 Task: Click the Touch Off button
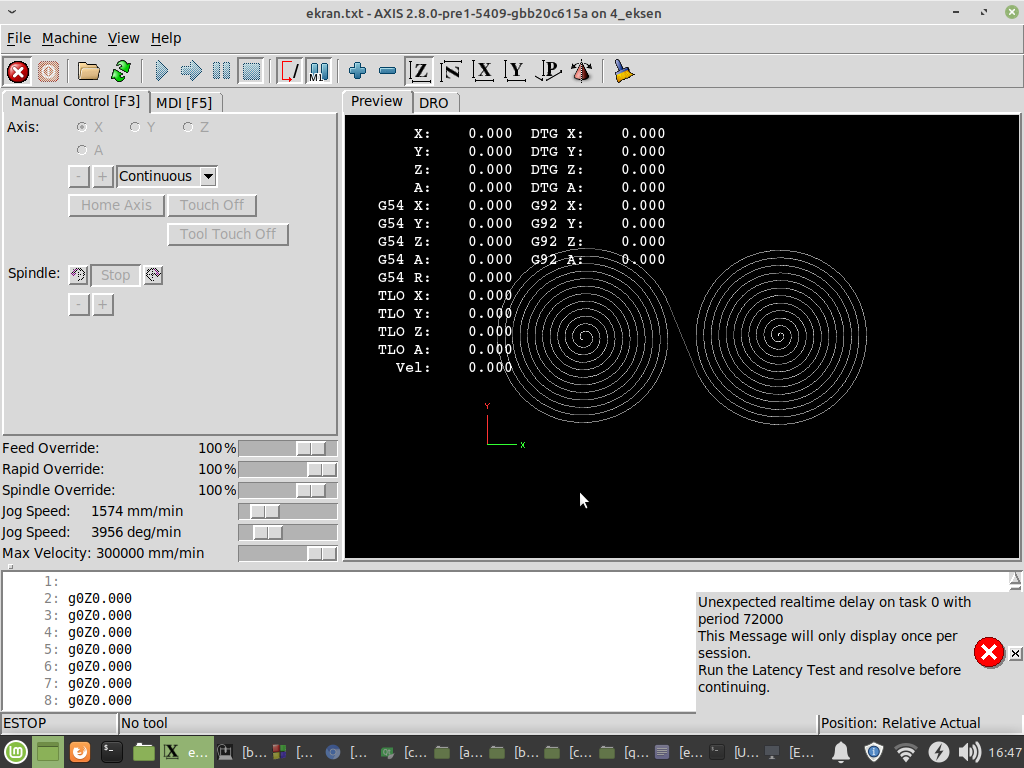[212, 205]
